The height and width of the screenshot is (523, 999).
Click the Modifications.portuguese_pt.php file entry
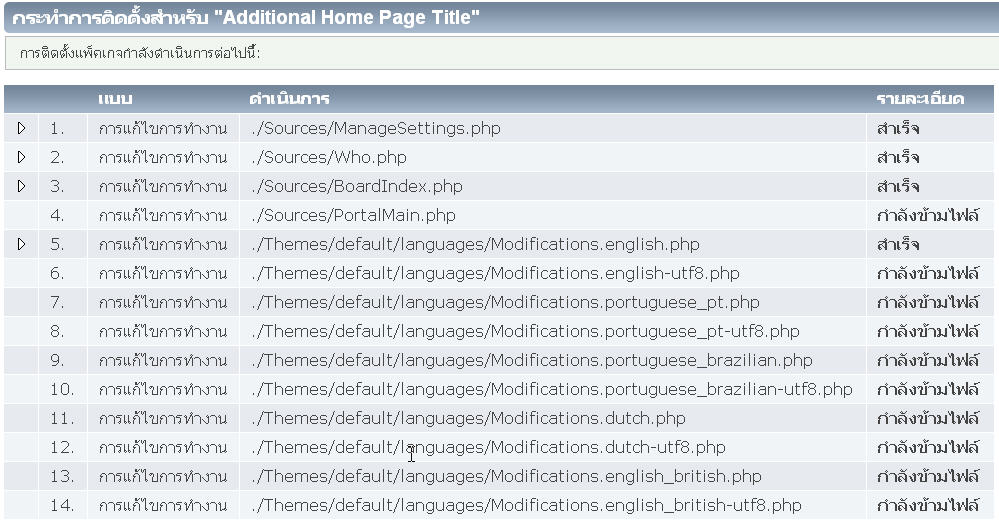(506, 302)
